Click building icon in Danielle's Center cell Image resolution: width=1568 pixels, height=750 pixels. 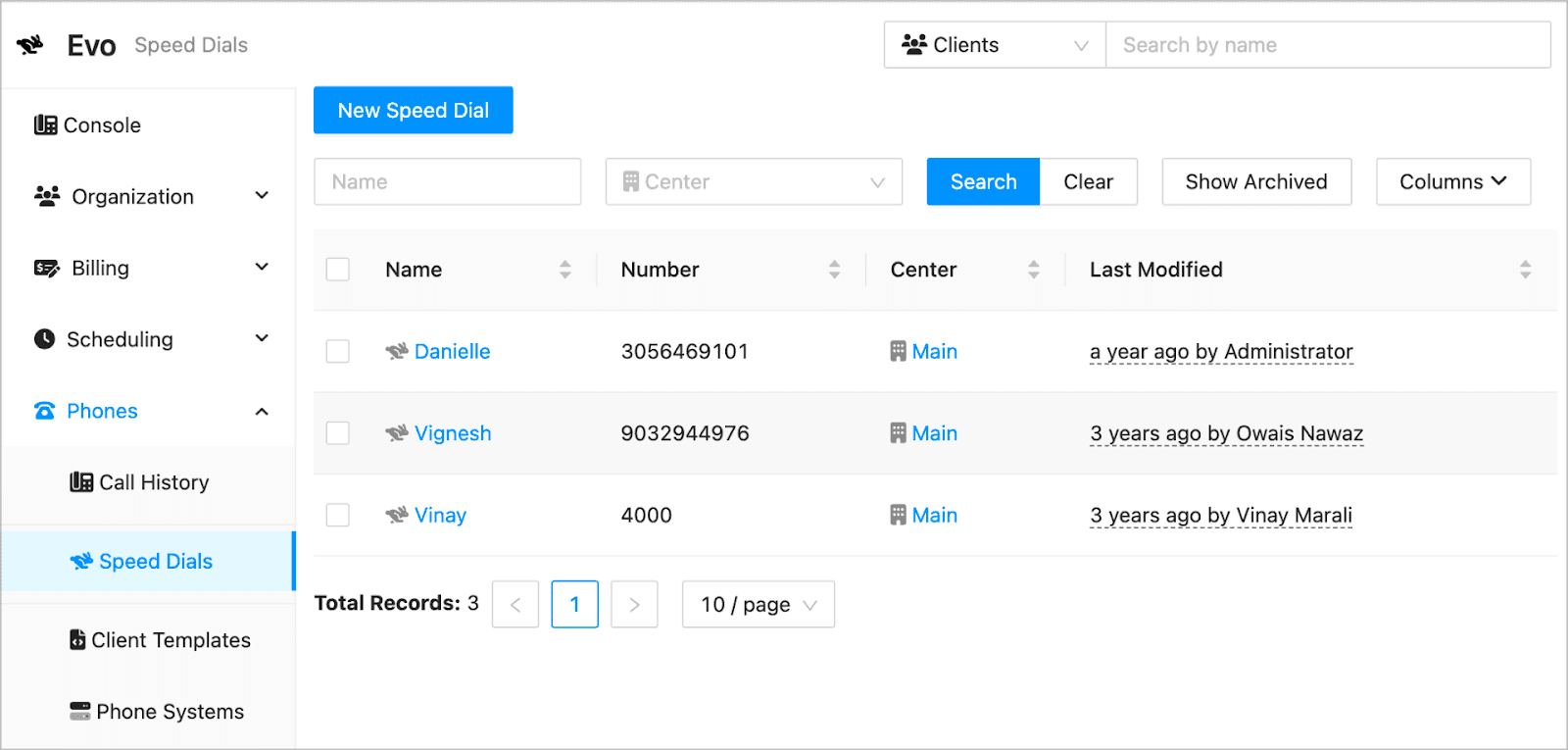(x=898, y=351)
